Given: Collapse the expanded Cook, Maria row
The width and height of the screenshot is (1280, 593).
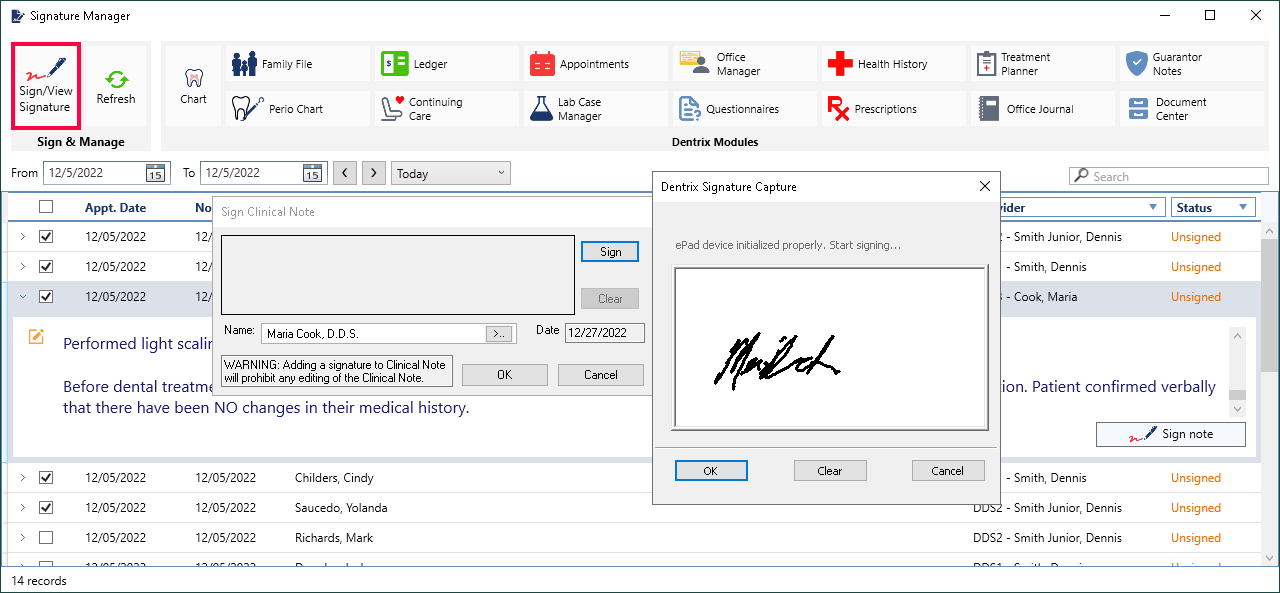Looking at the screenshot, I should click(x=22, y=297).
